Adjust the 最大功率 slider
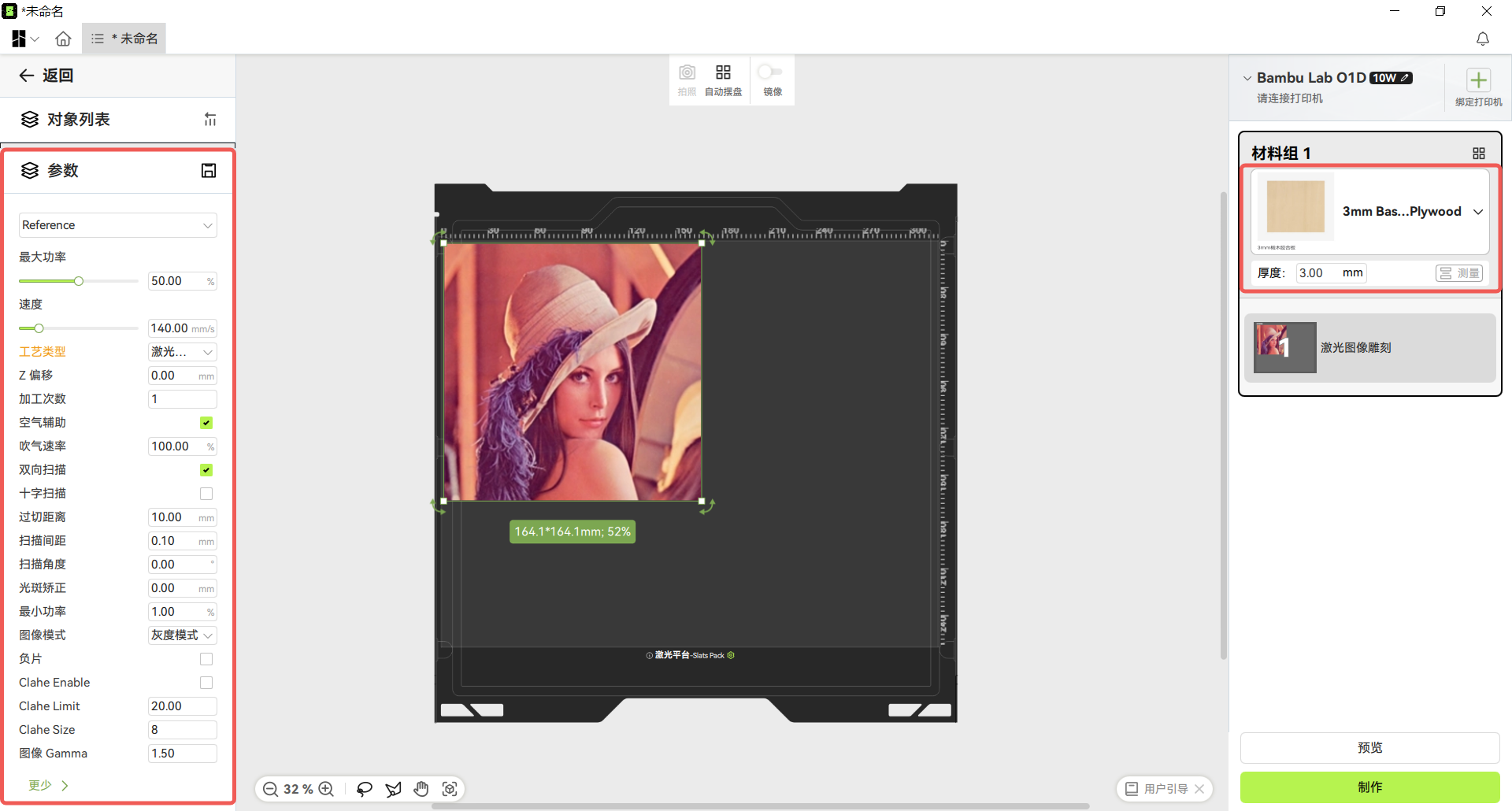 pos(79,281)
